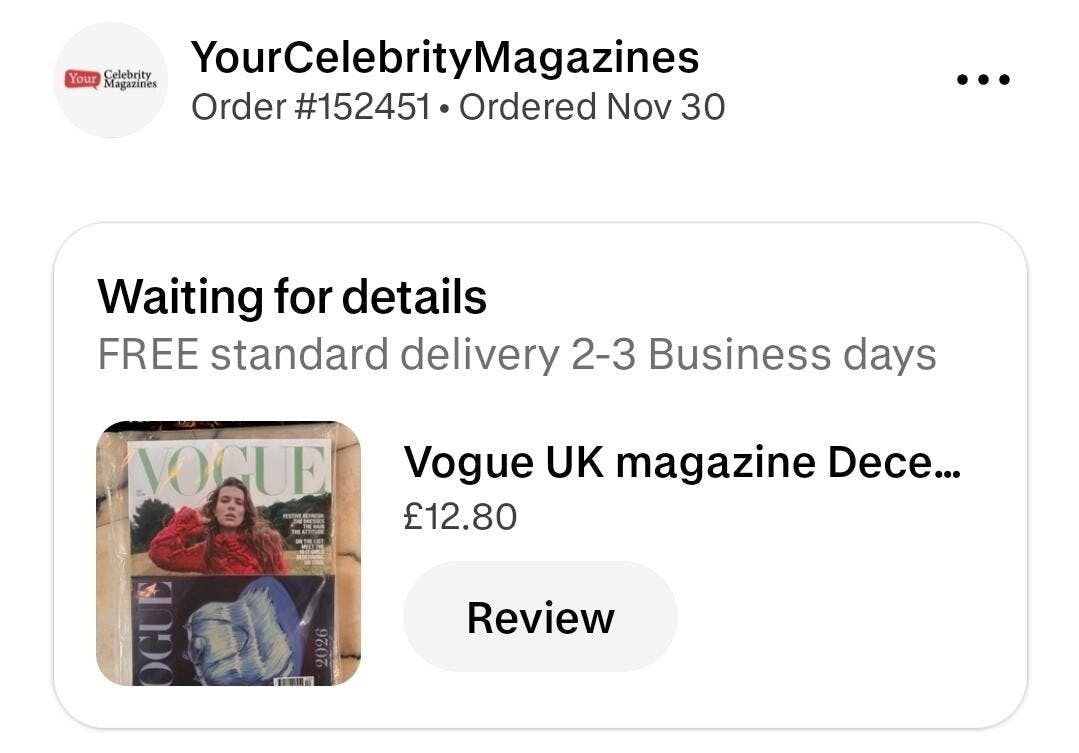Viewport: 1079px width, 753px height.
Task: Open the three-dot more options menu
Action: (x=983, y=79)
